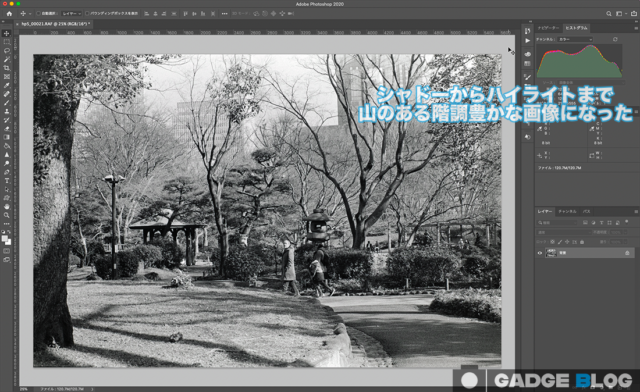Viewport: 640px width, 392px height.
Task: Hide the background layer with eye icon
Action: 540,253
